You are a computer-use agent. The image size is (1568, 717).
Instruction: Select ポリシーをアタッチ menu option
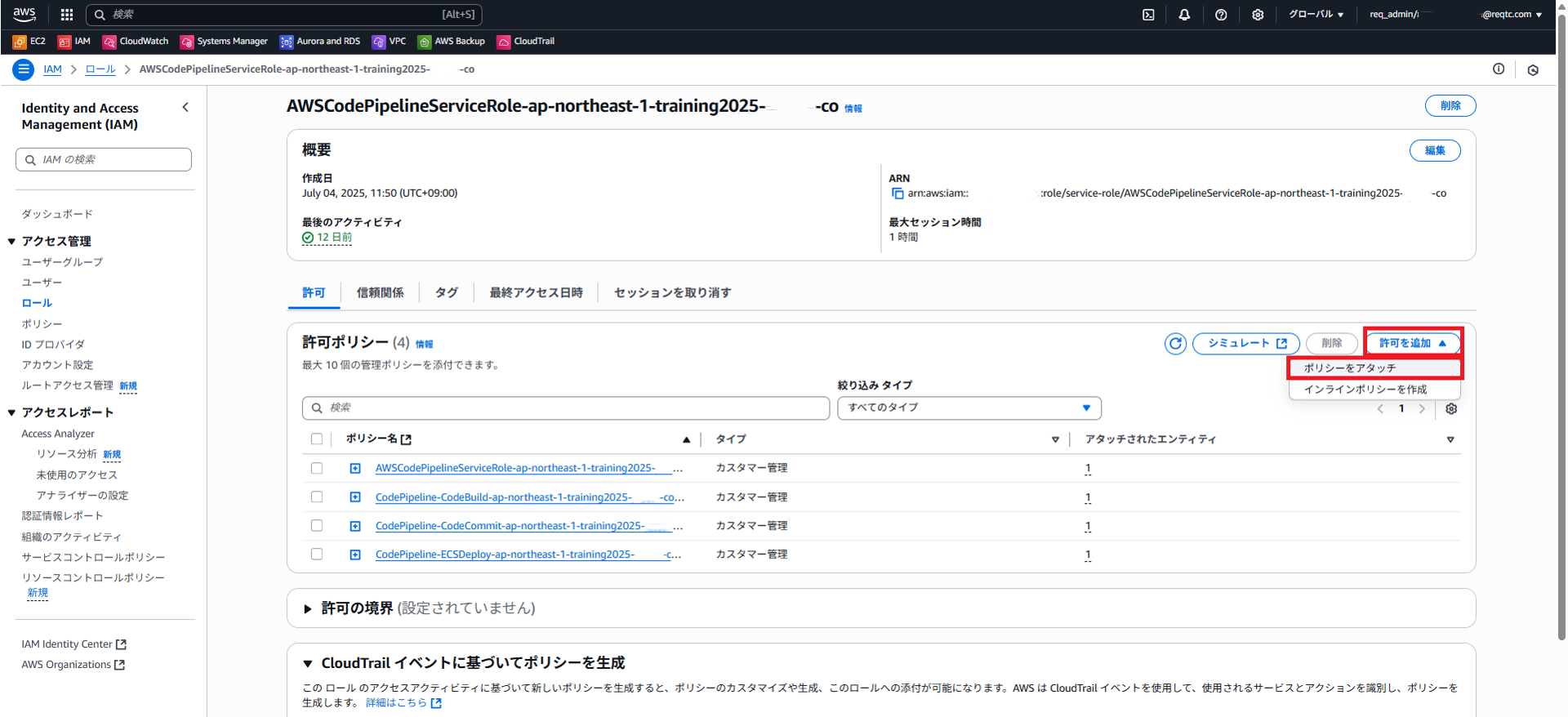pyautogui.click(x=1375, y=368)
